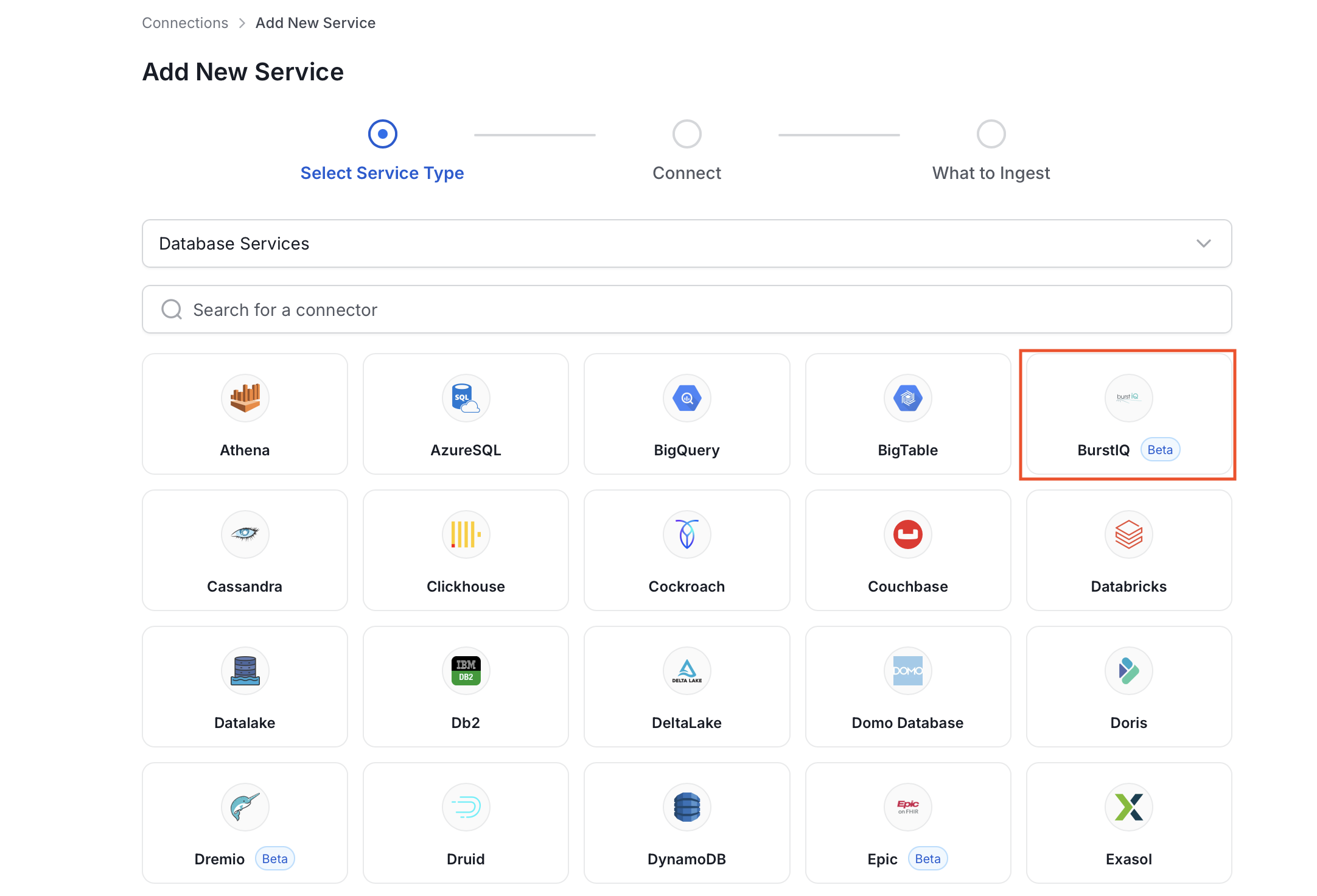1317x896 pixels.
Task: Choose the AzureSQL service icon
Action: click(x=466, y=398)
